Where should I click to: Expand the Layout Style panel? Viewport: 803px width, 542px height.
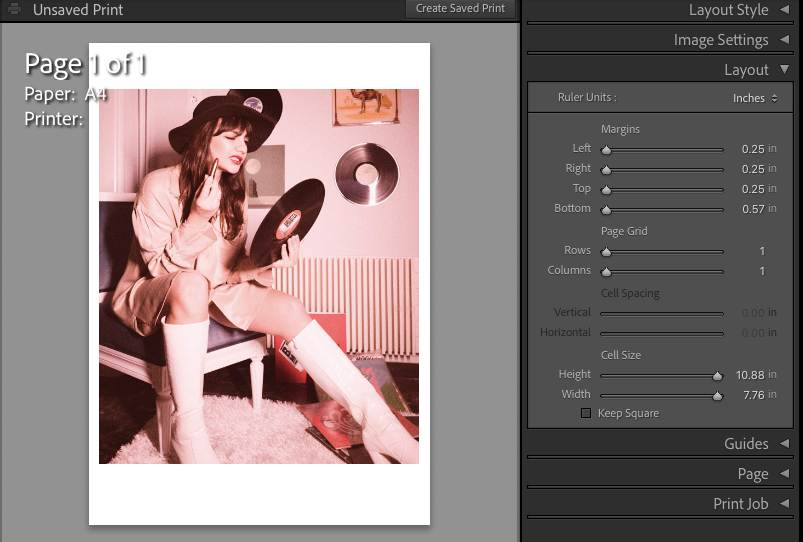[x=784, y=10]
